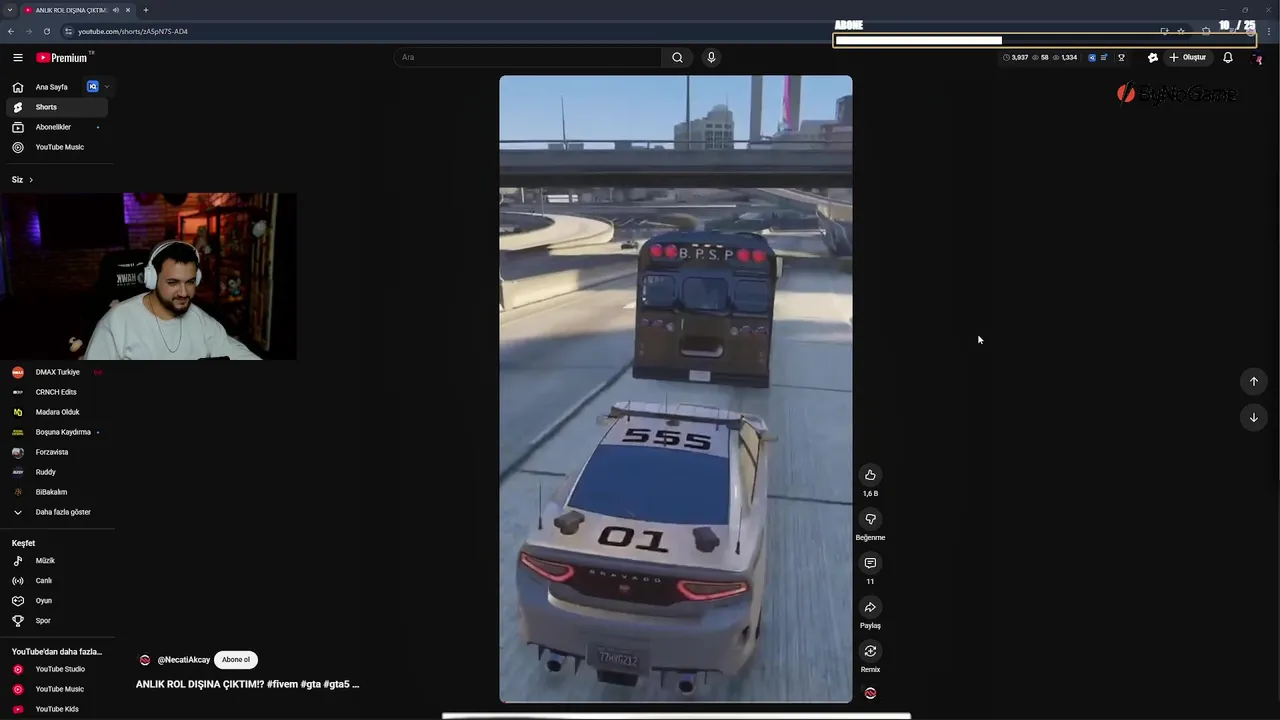Open Abonelikler subscriptions page
This screenshot has width=1280, height=720.
click(x=58, y=127)
